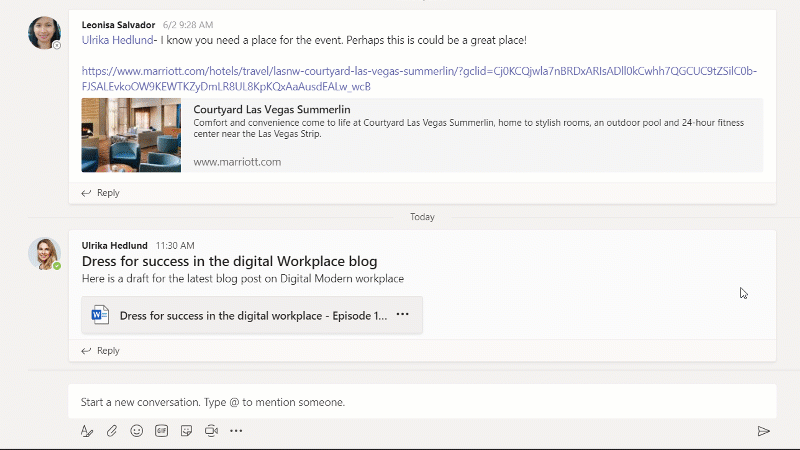Image resolution: width=800 pixels, height=450 pixels.
Task: Click the www.marriott.com preview domain text
Action: tap(237, 162)
